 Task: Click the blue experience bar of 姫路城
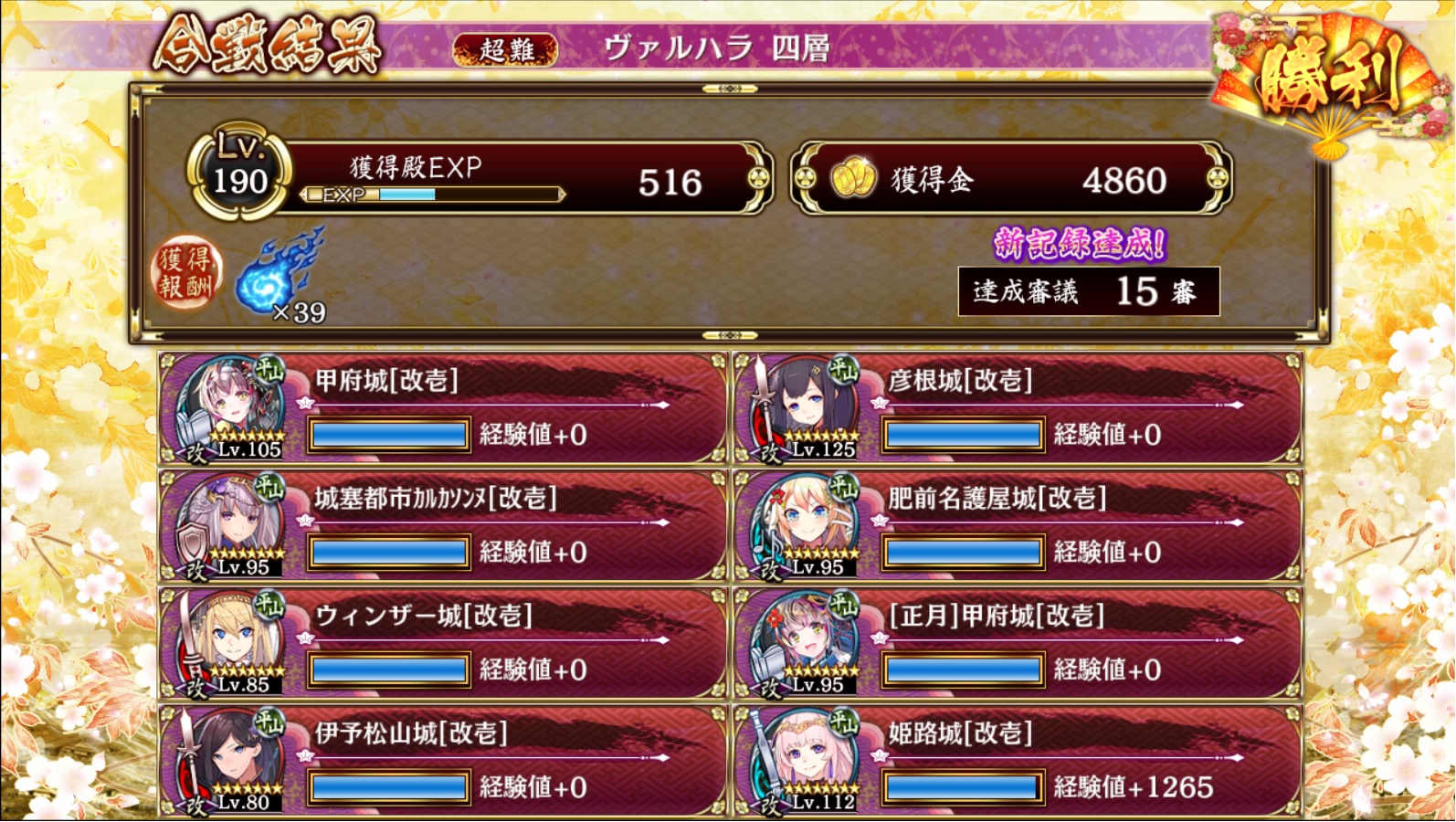click(x=963, y=787)
